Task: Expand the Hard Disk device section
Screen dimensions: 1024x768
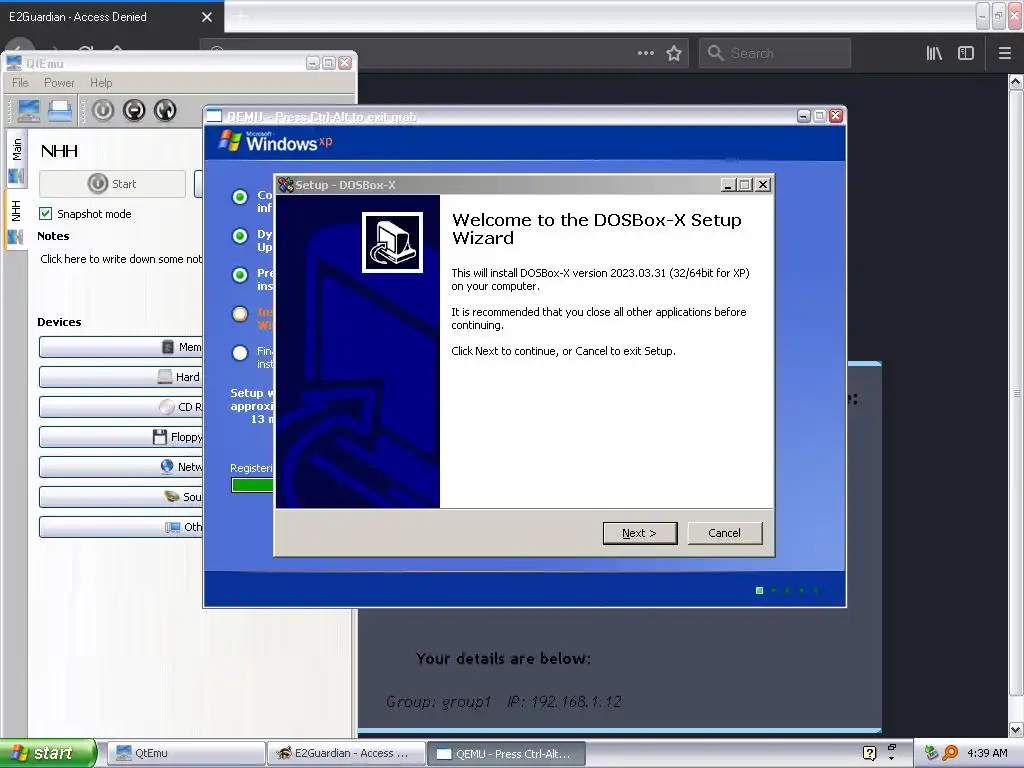Action: (121, 377)
